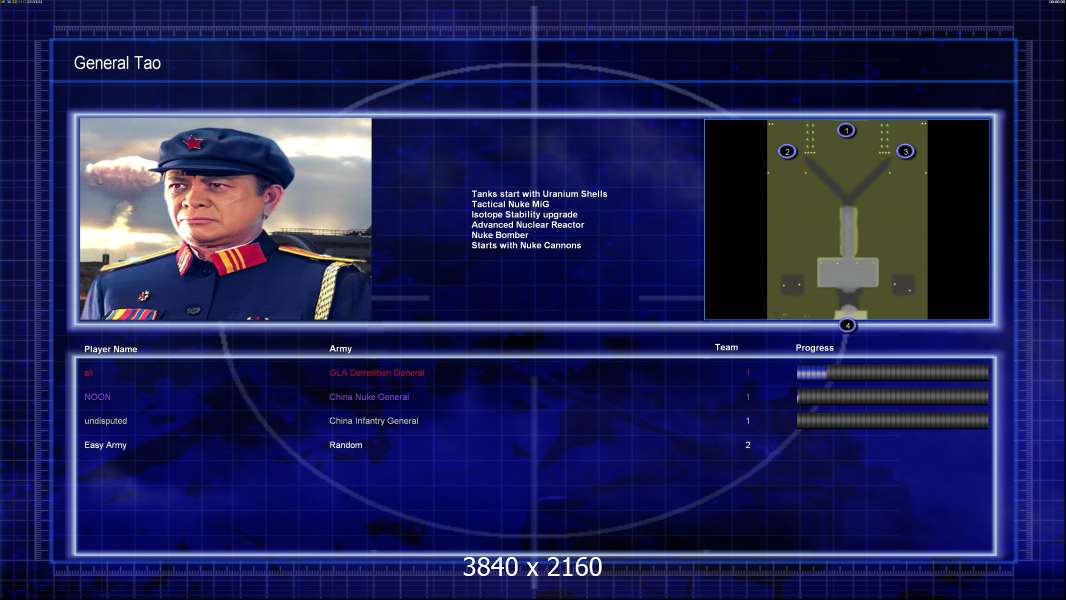Select start position marker 2 on the map
The image size is (1066, 600).
[x=787, y=152]
